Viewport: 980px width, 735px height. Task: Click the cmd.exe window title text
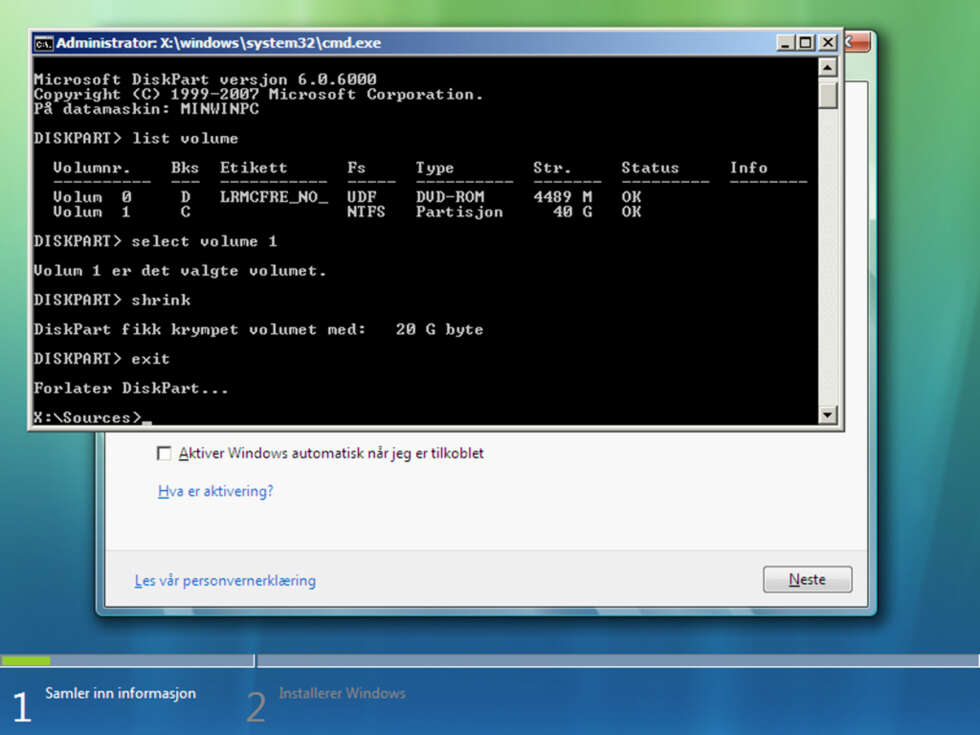pyautogui.click(x=219, y=43)
